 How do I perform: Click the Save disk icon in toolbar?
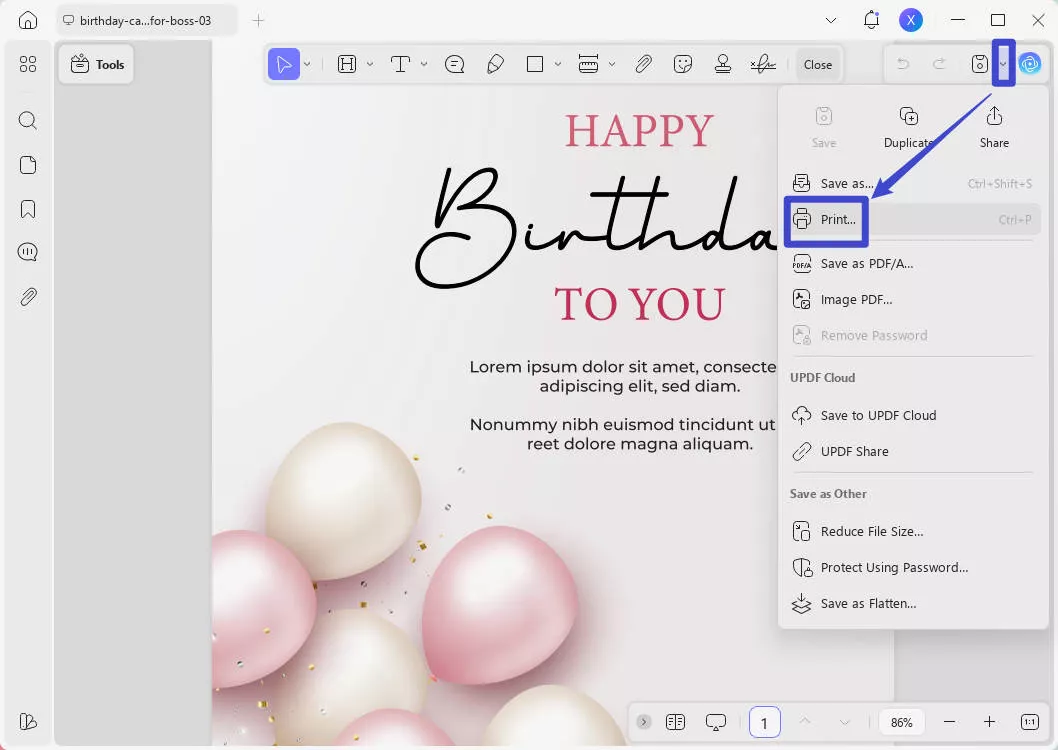click(x=980, y=64)
